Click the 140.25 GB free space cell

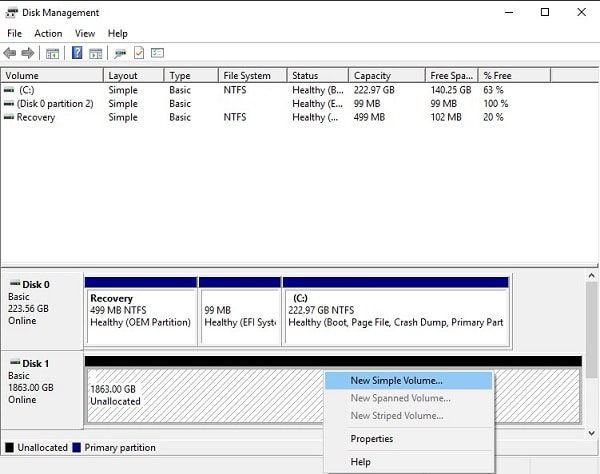pyautogui.click(x=451, y=90)
